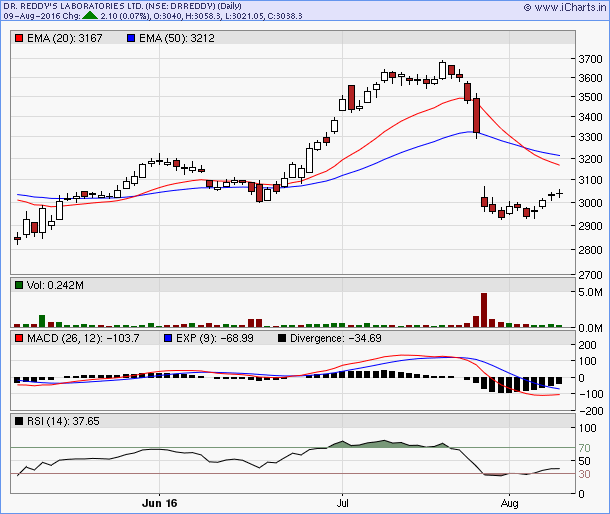Click the blue EMA (50) legend swatch
610x514 pixels.
coord(131,38)
